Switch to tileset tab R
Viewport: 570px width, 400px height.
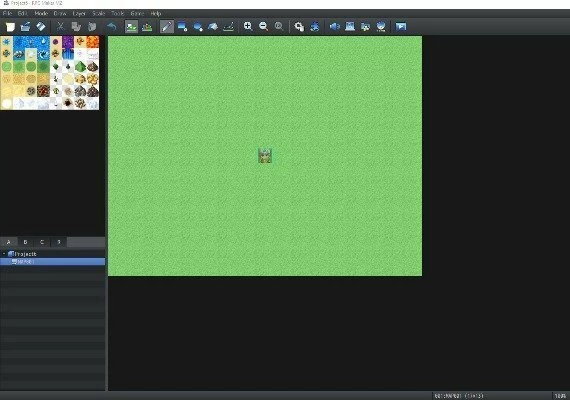59,242
